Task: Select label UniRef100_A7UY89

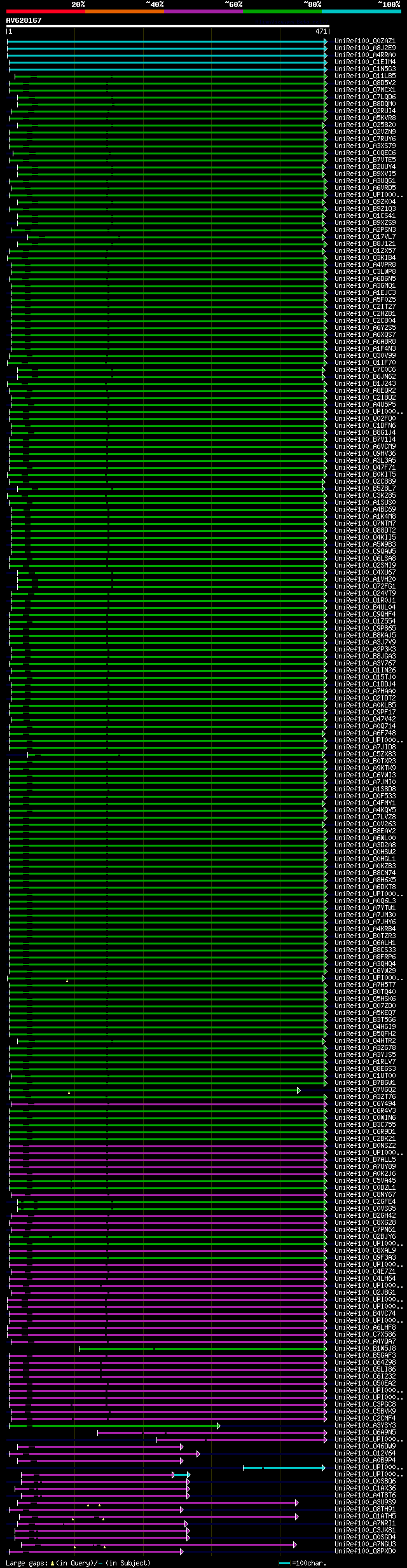Action: [x=365, y=1167]
